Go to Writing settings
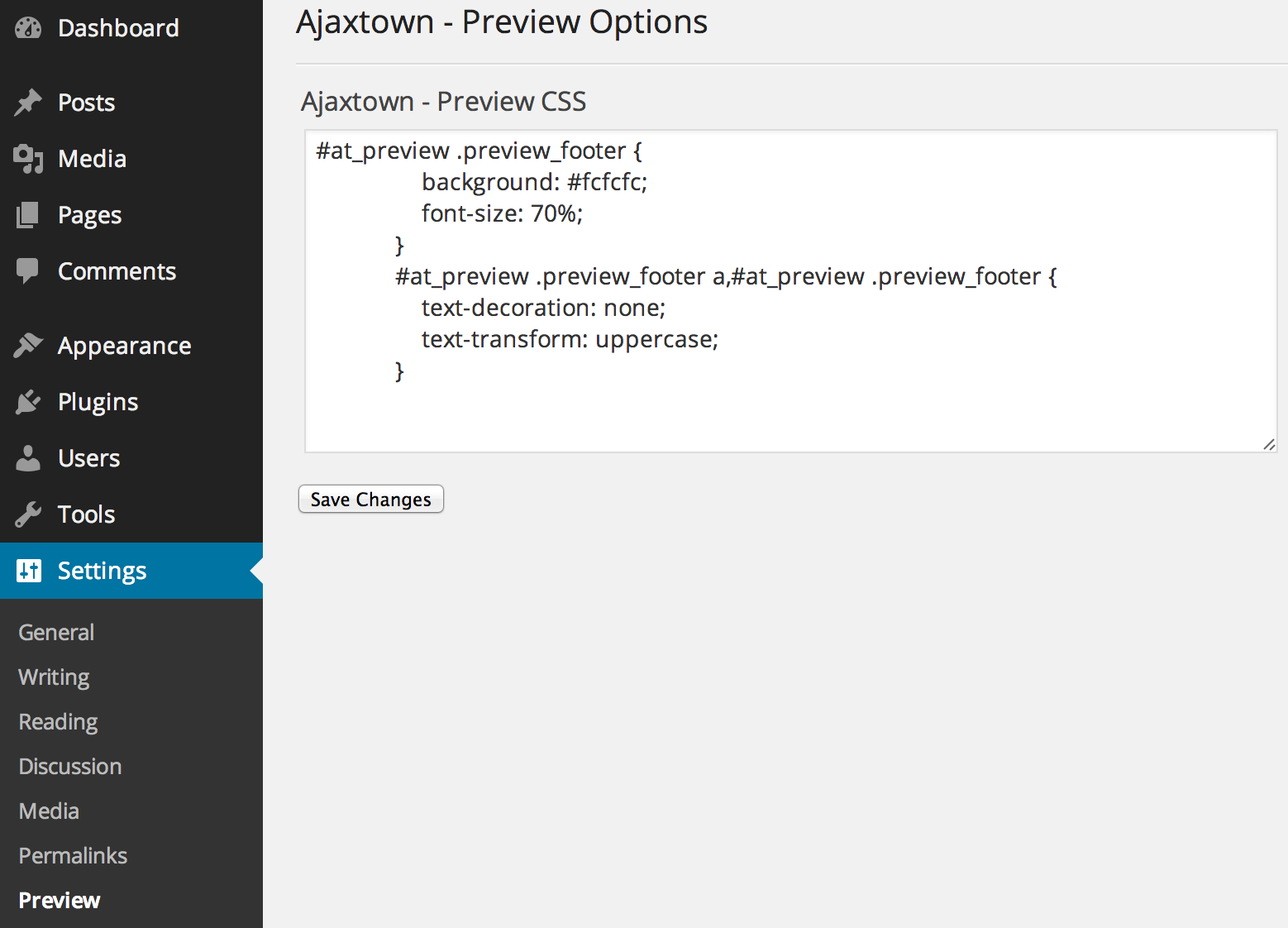Image resolution: width=1288 pixels, height=928 pixels. pyautogui.click(x=54, y=677)
